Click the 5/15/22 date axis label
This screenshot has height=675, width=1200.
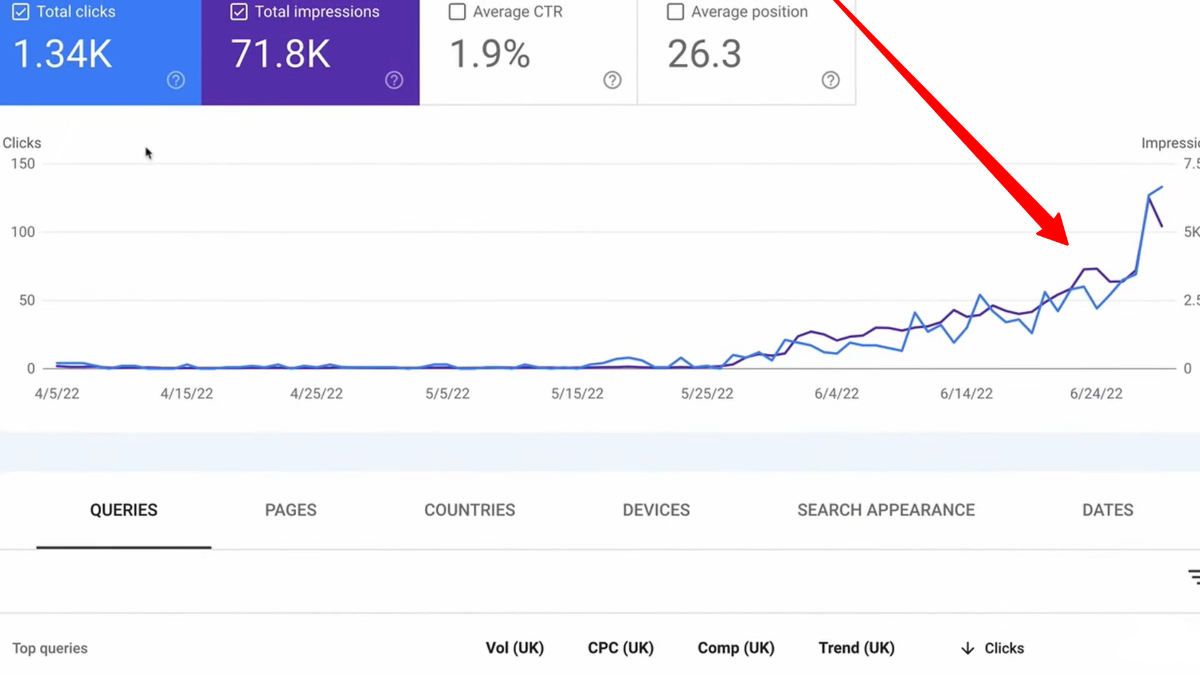click(577, 394)
